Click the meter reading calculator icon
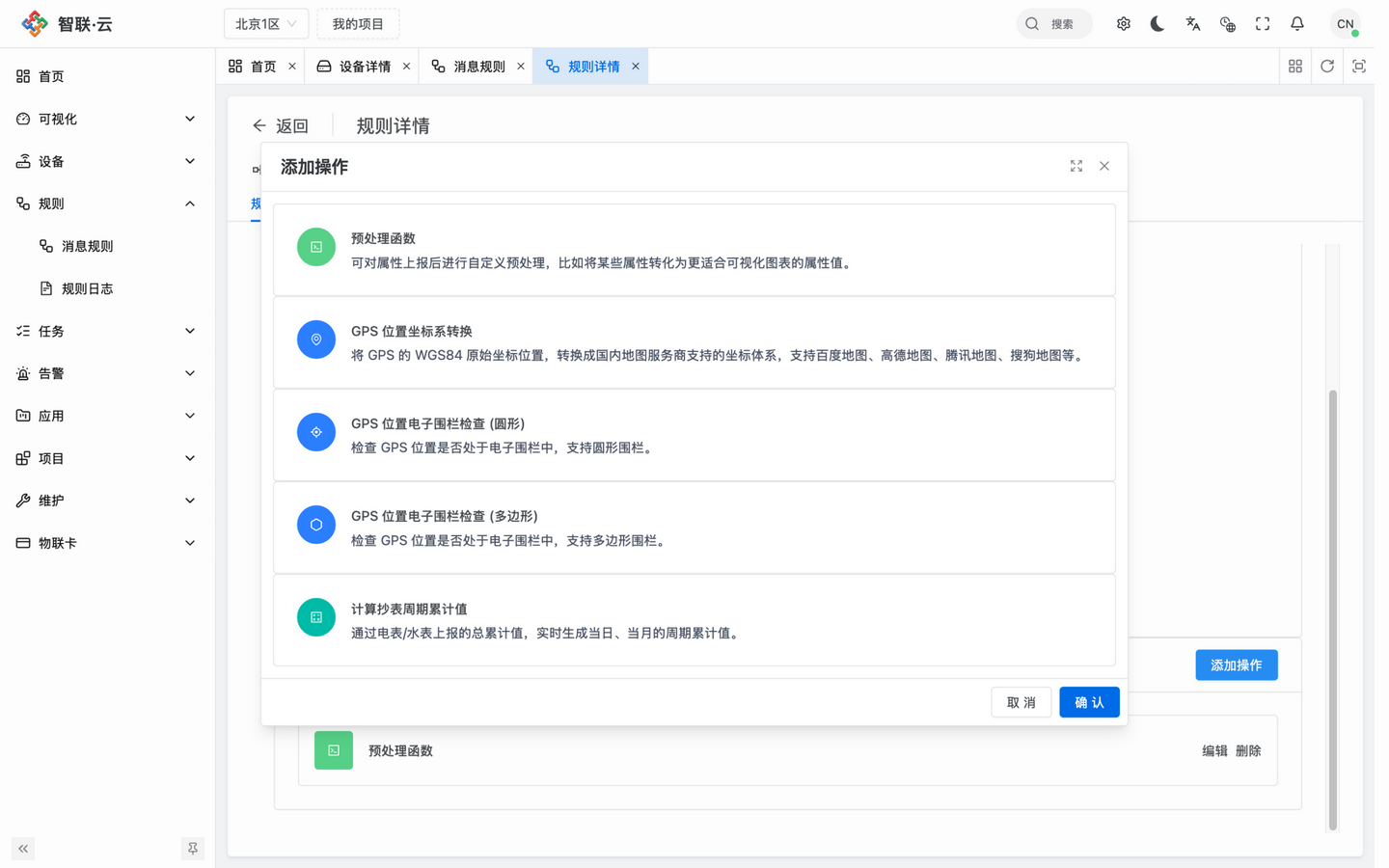The height and width of the screenshot is (868, 1389). (x=316, y=617)
